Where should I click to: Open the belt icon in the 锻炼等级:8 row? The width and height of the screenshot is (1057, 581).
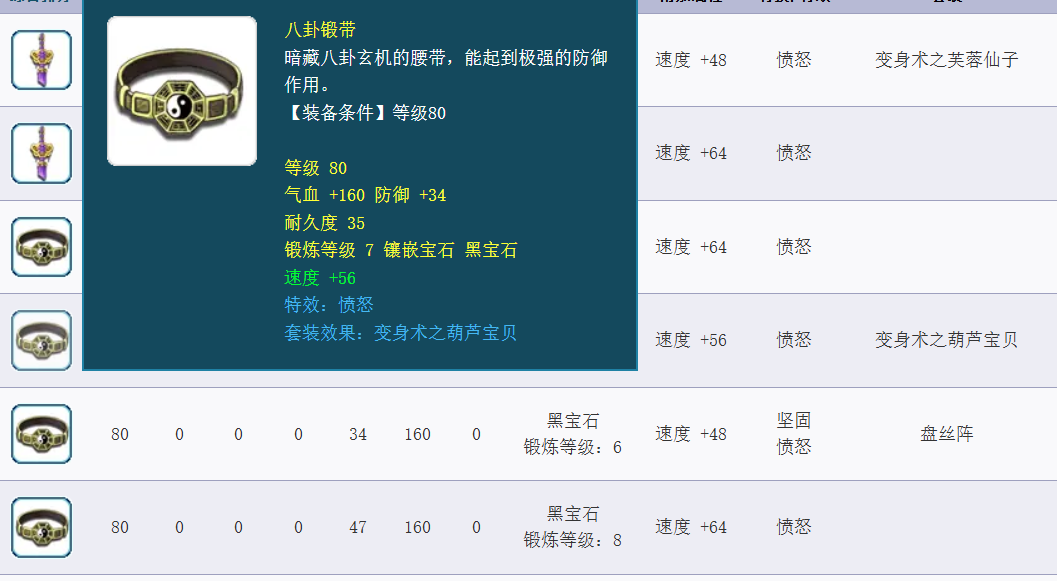42,527
